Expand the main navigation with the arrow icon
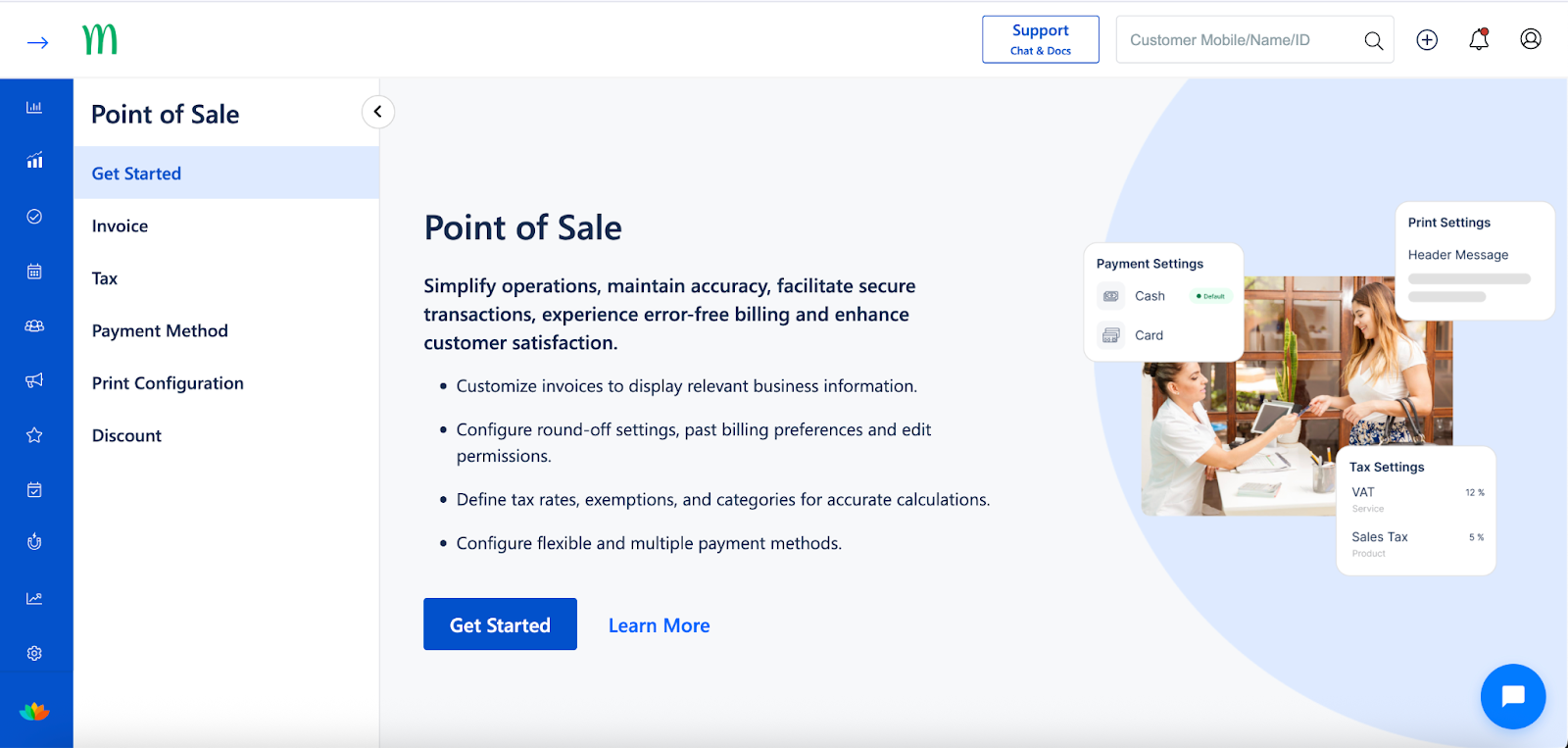This screenshot has height=748, width=1568. [37, 42]
